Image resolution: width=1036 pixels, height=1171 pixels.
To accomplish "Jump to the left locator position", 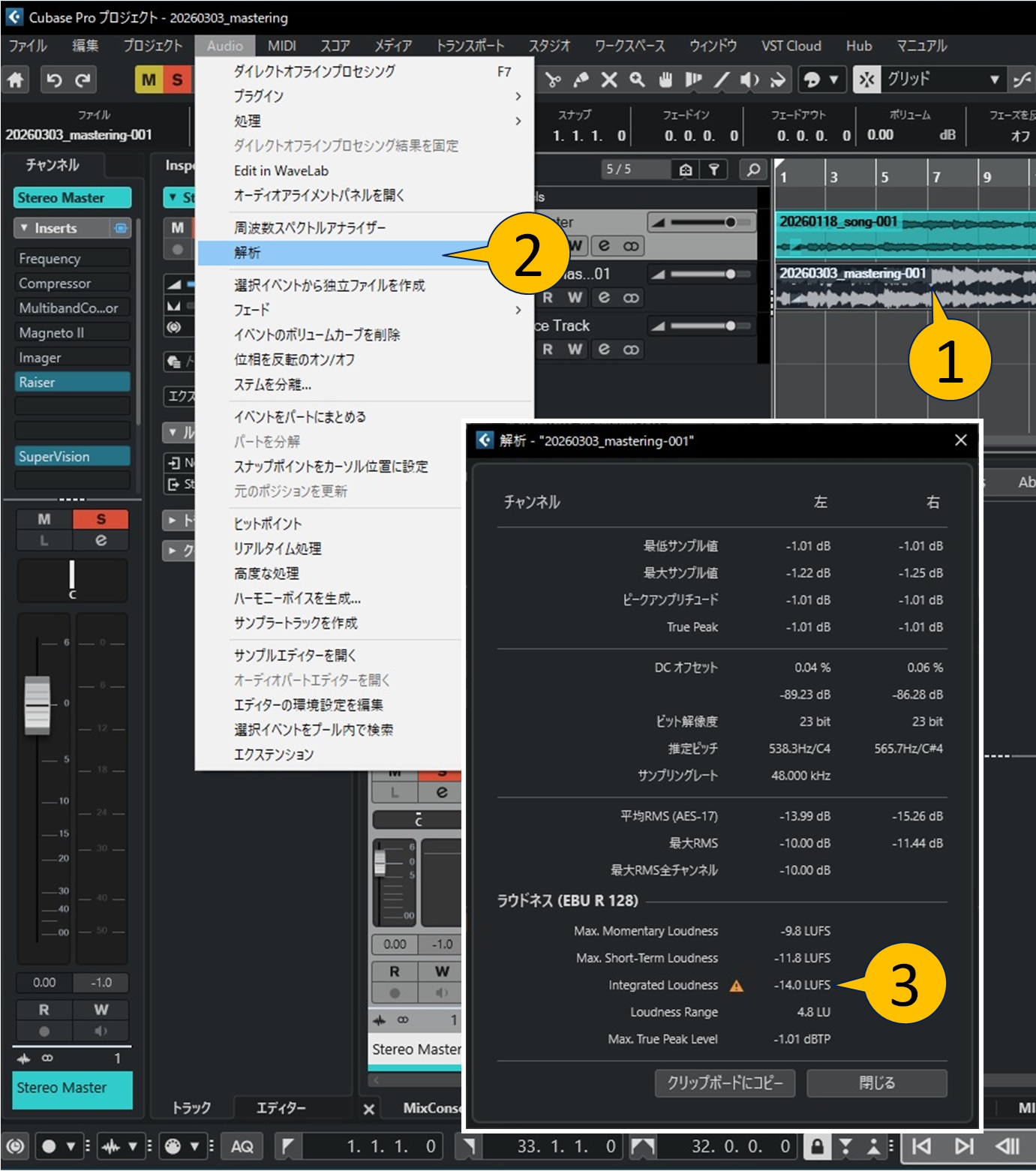I will 288,1146.
